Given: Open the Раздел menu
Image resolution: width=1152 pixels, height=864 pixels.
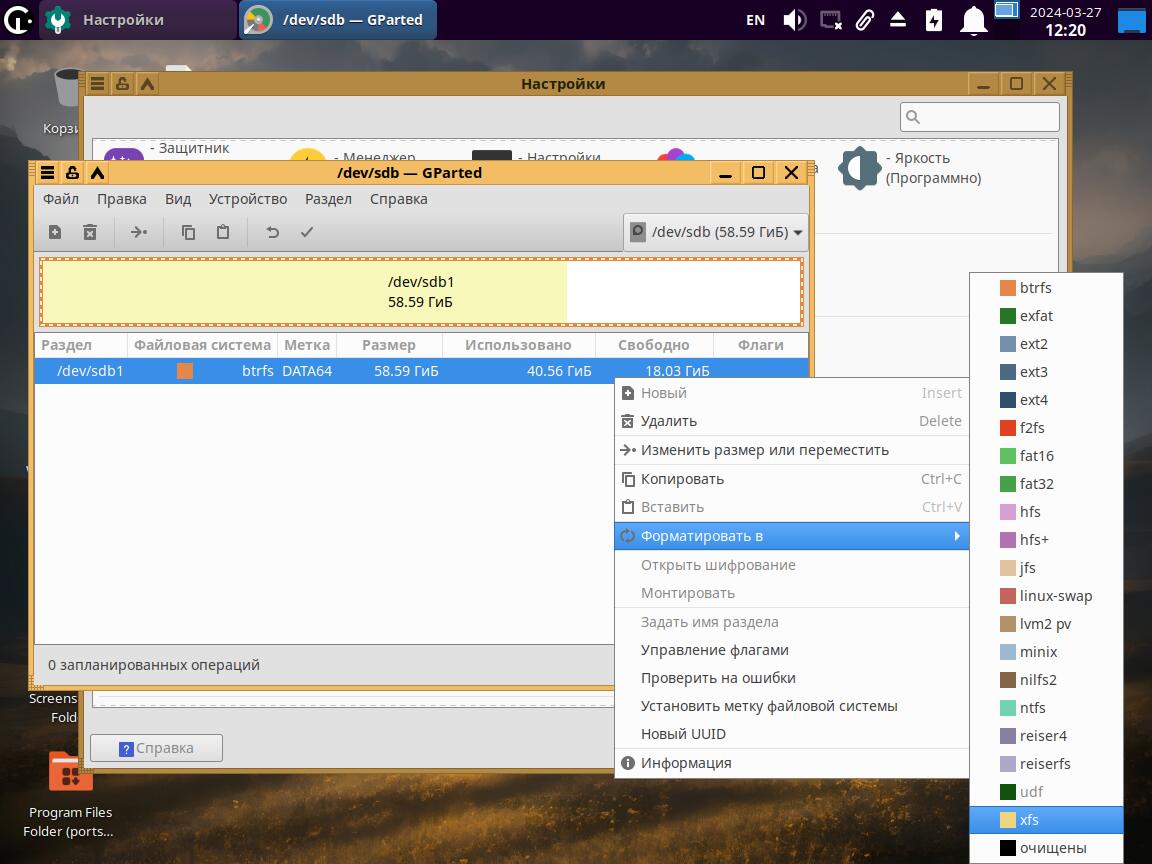Looking at the screenshot, I should tap(328, 199).
